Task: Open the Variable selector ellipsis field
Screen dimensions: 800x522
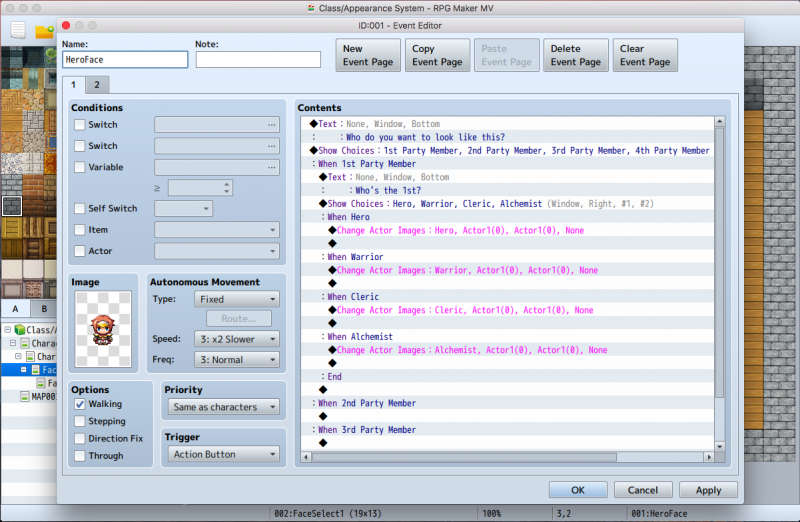Action: point(217,167)
